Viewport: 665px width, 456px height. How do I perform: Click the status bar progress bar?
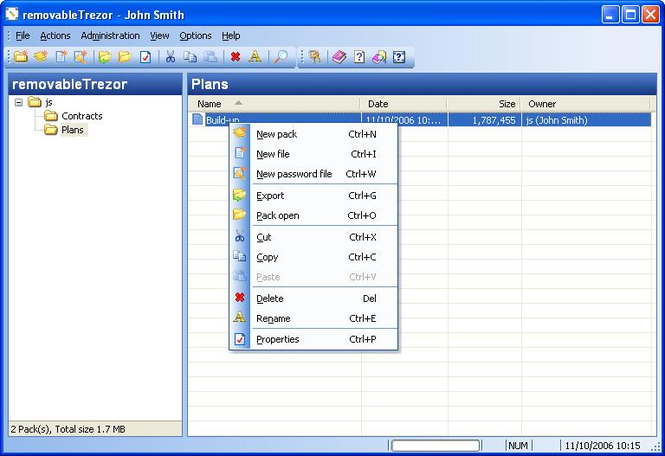click(x=436, y=445)
